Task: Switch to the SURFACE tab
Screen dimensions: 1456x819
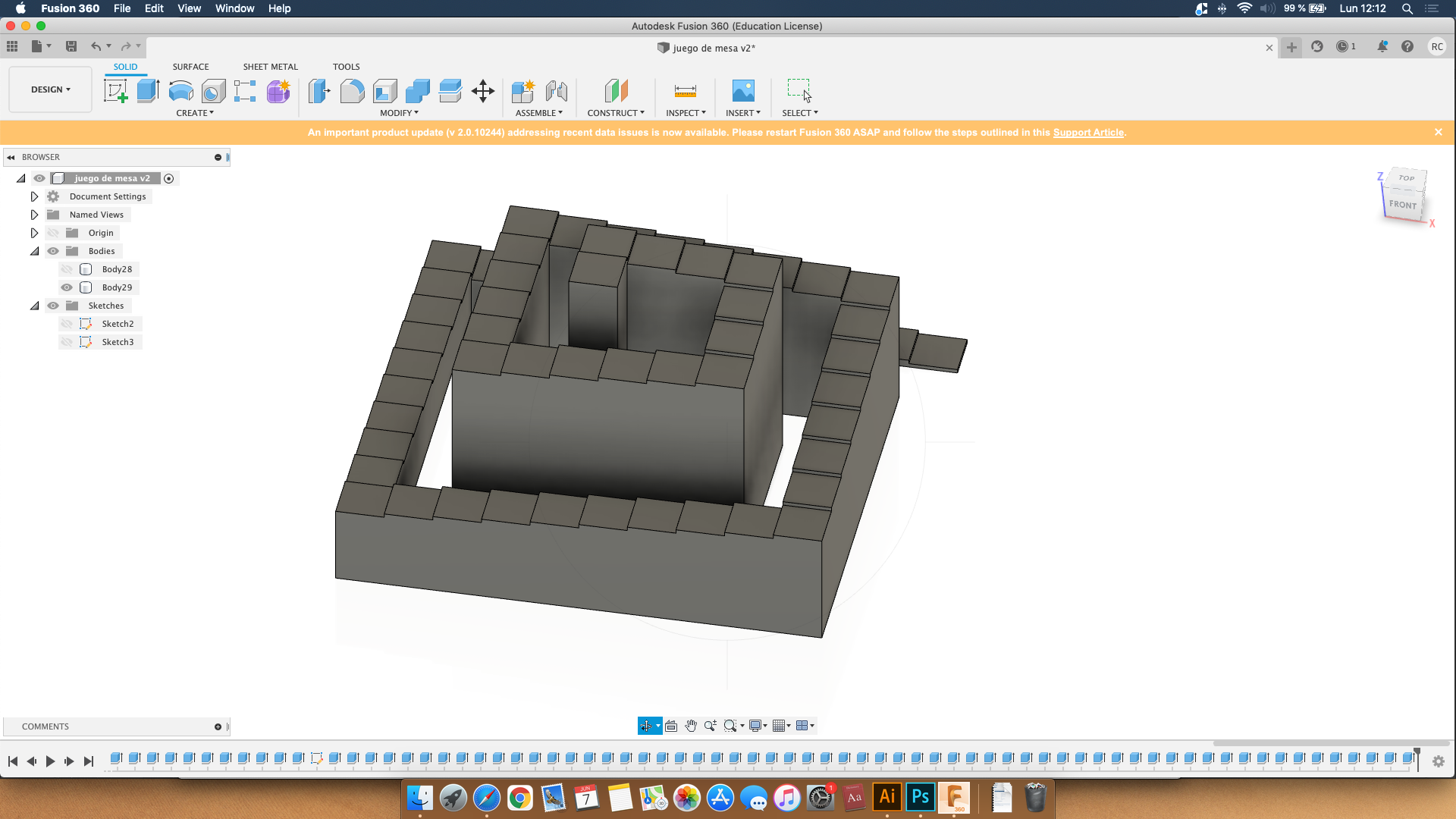Action: (x=190, y=67)
